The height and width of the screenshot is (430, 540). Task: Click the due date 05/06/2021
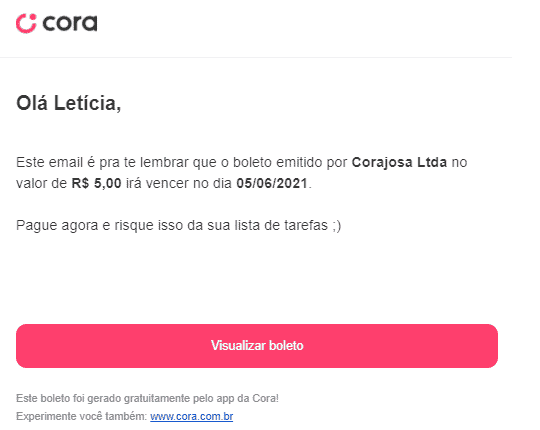click(x=272, y=183)
